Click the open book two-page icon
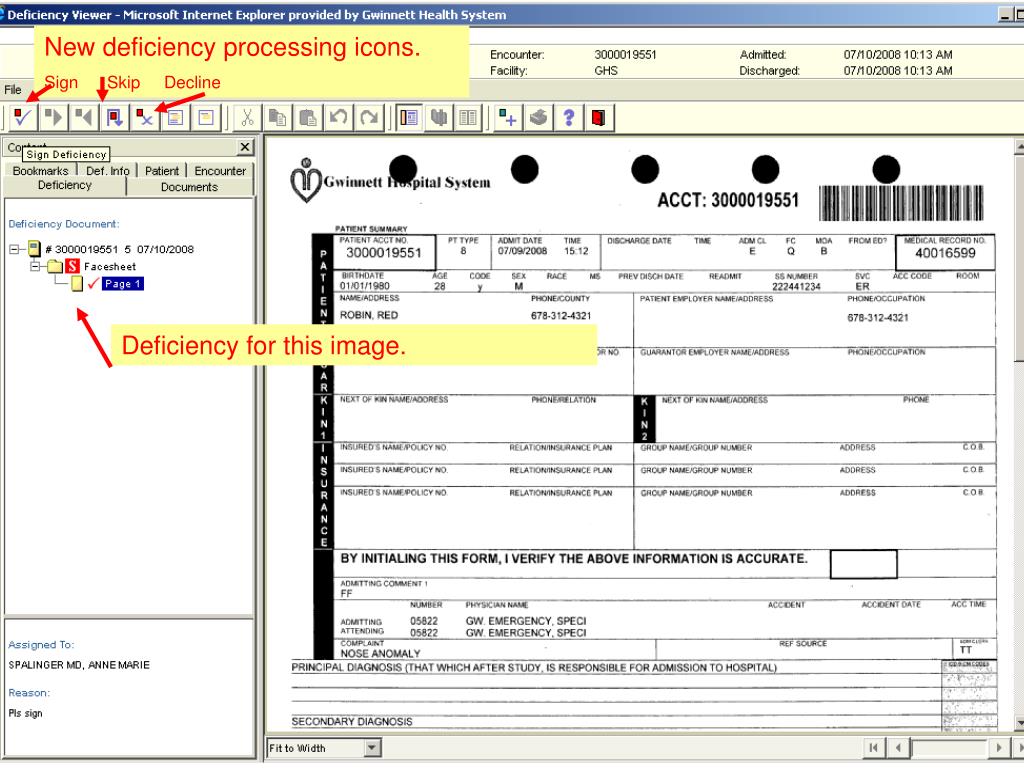The width and height of the screenshot is (1024, 768). pyautogui.click(x=468, y=118)
